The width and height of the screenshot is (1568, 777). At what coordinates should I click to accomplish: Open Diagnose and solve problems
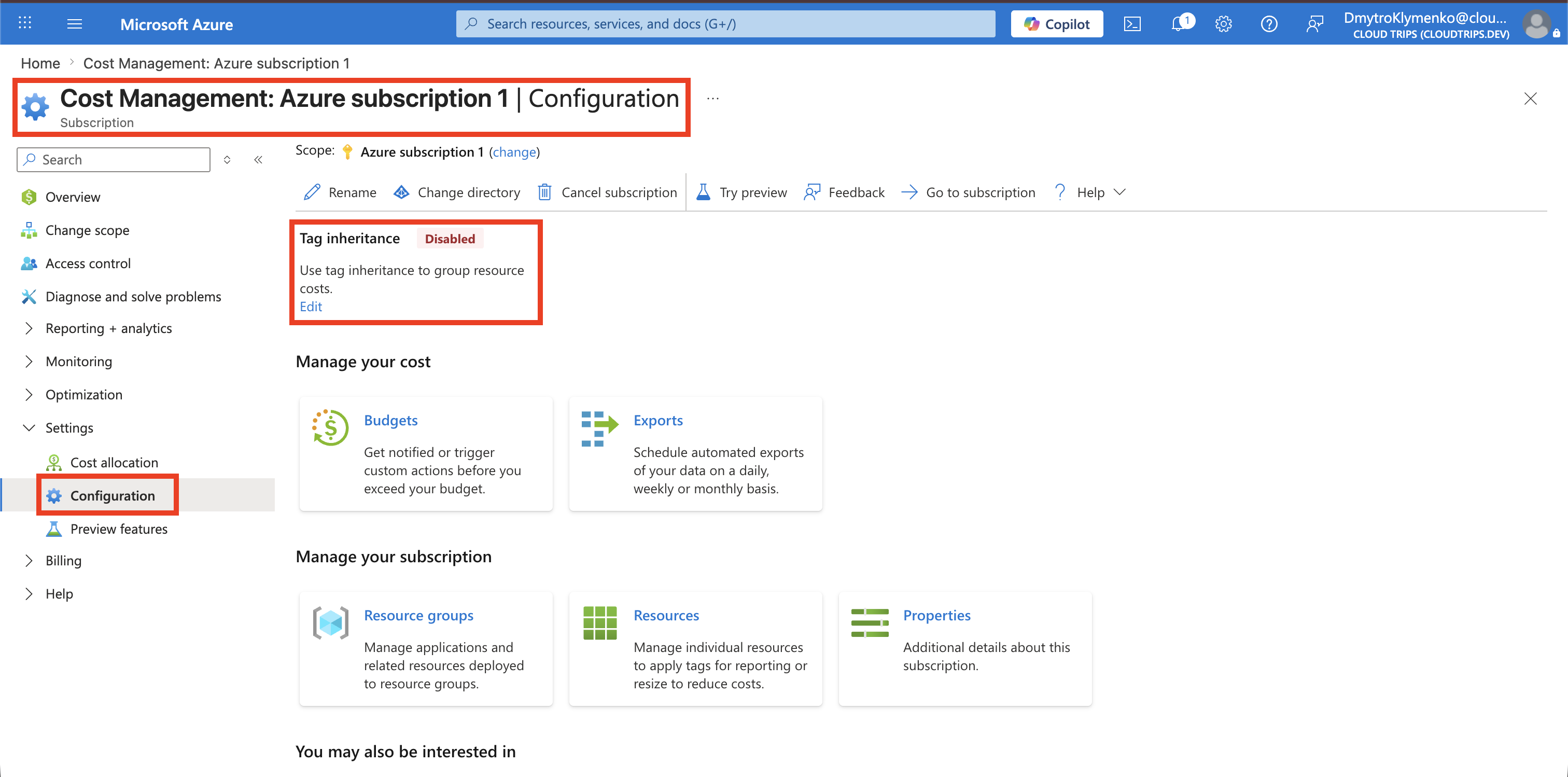pyautogui.click(x=133, y=297)
